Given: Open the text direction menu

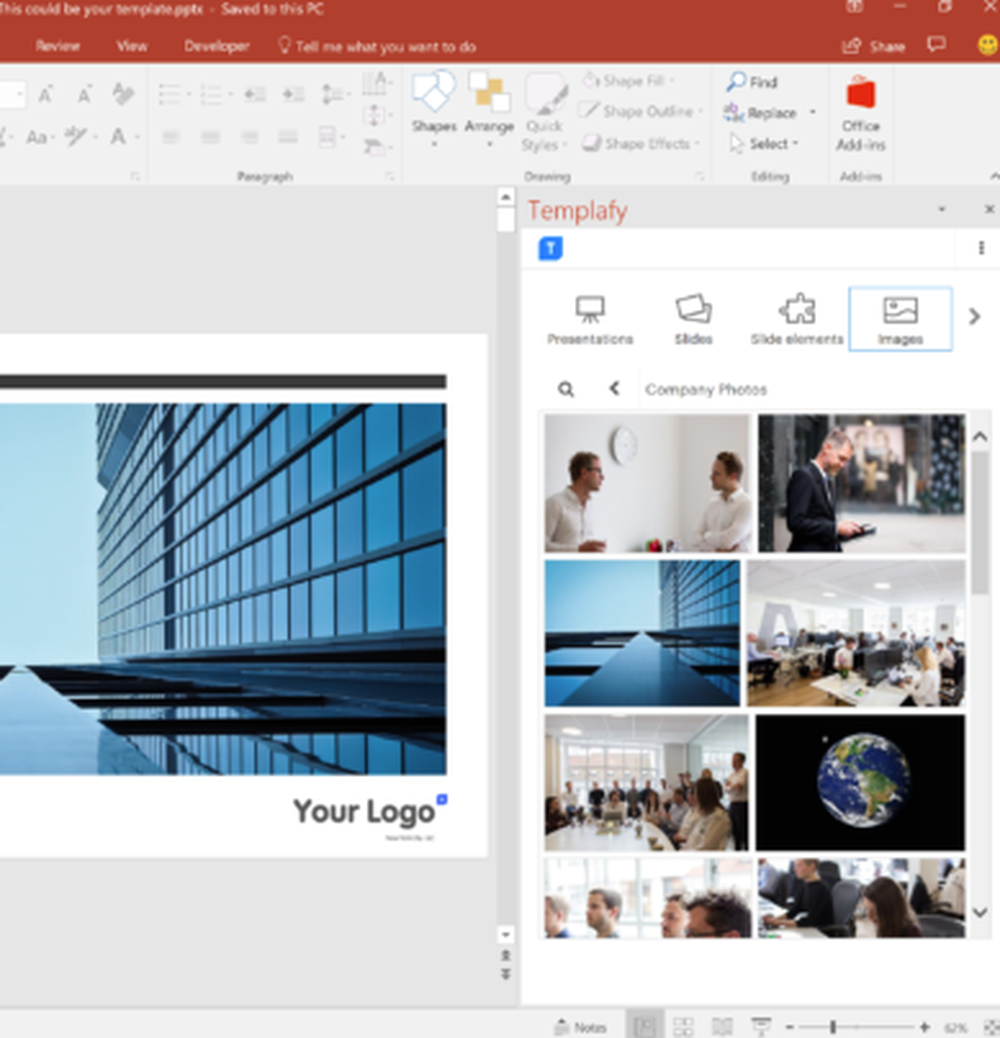Looking at the screenshot, I should point(376,84).
